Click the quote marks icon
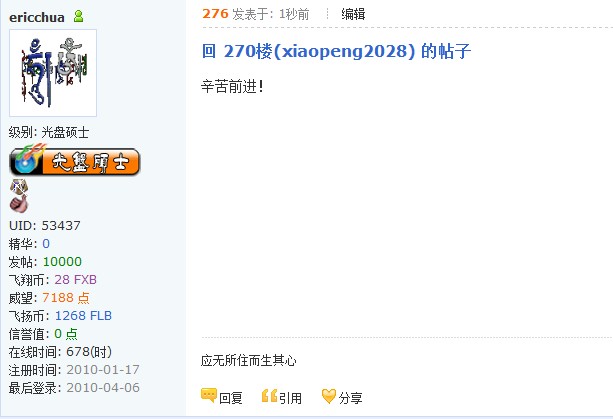This screenshot has height=419, width=613. coord(269,396)
